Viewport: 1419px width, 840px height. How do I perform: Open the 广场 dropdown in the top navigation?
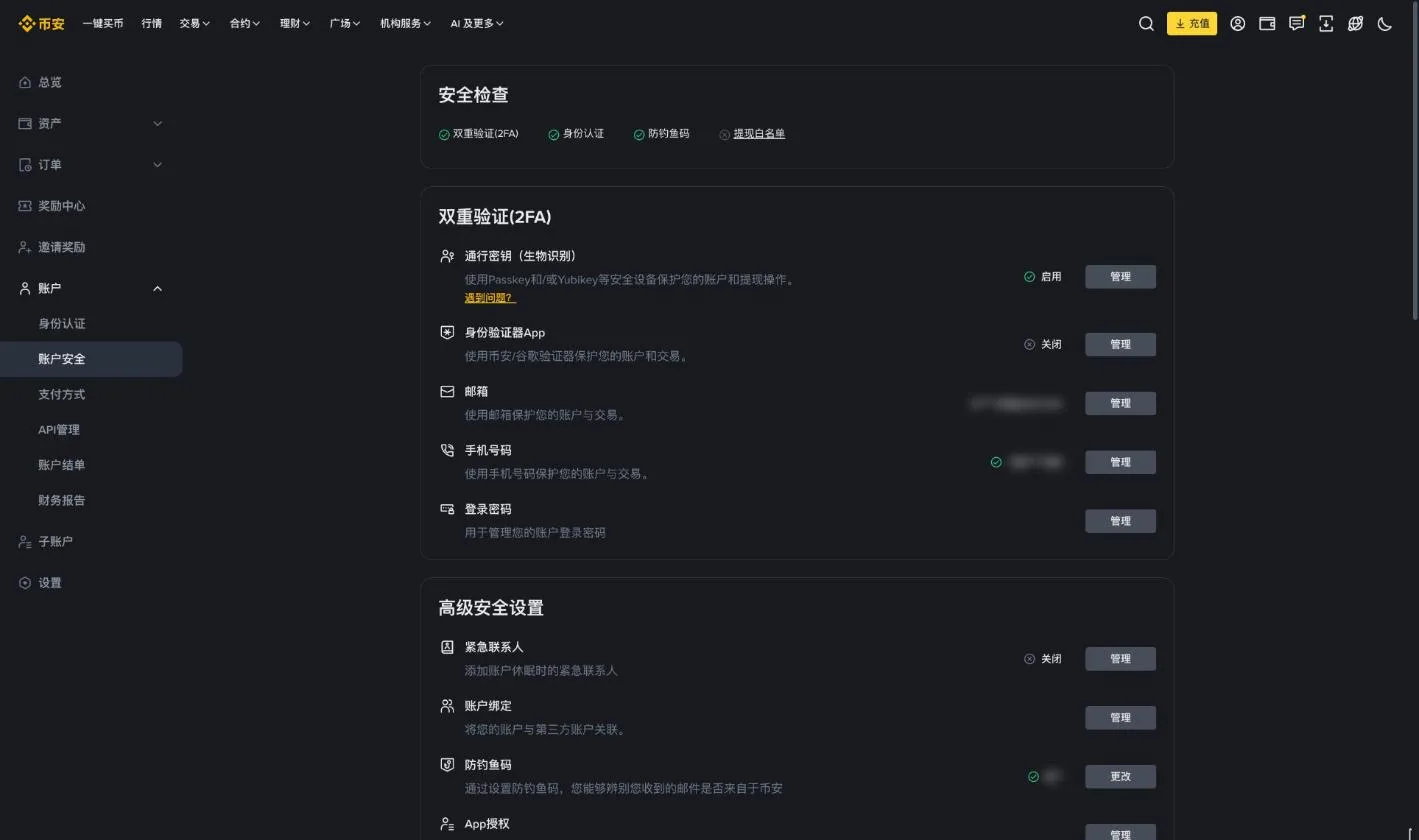click(x=345, y=23)
